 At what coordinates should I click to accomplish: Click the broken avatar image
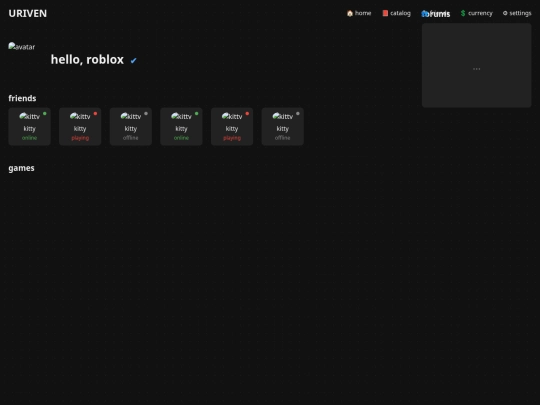pyautogui.click(x=22, y=46)
